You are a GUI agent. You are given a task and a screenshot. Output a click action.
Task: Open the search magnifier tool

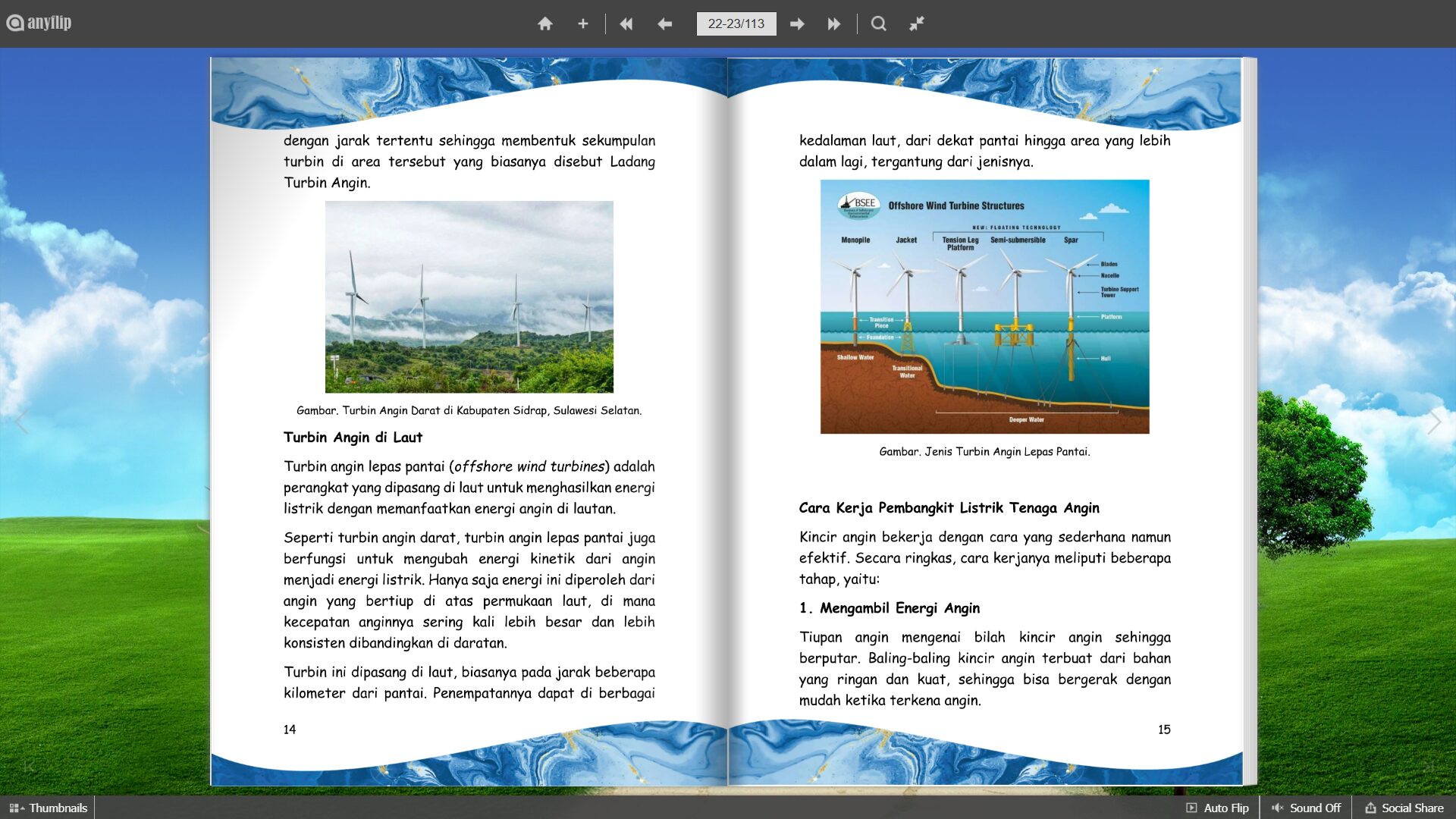(x=878, y=24)
